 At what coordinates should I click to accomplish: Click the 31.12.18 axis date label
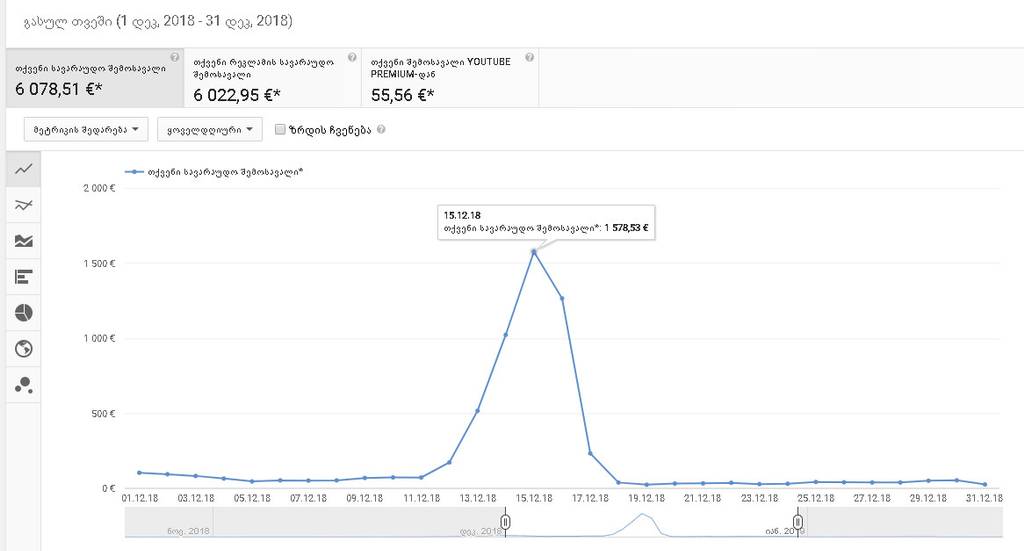coord(985,498)
